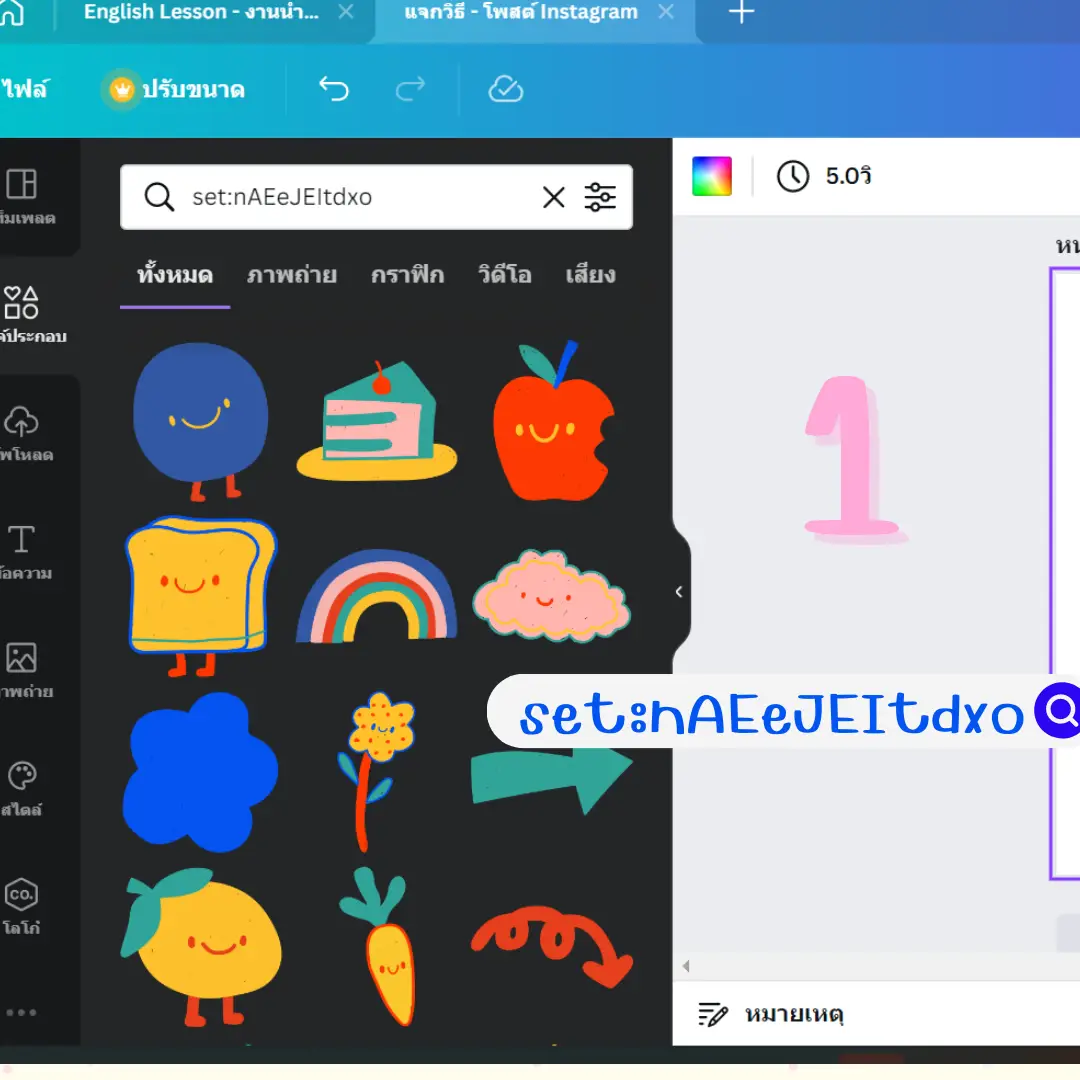Open the search filter options
This screenshot has width=1080, height=1080.
coord(600,197)
